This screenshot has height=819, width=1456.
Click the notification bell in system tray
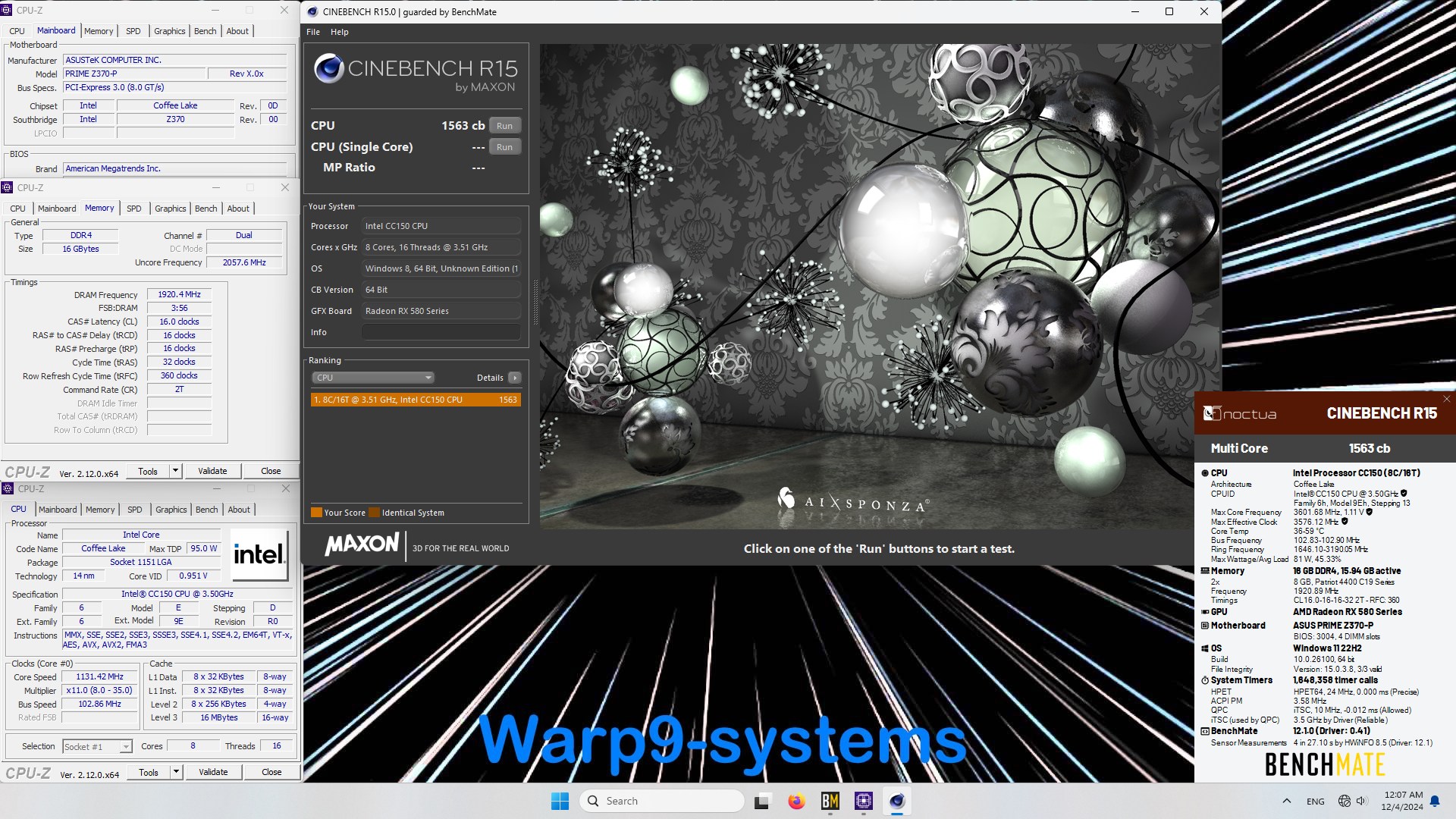tap(1435, 801)
